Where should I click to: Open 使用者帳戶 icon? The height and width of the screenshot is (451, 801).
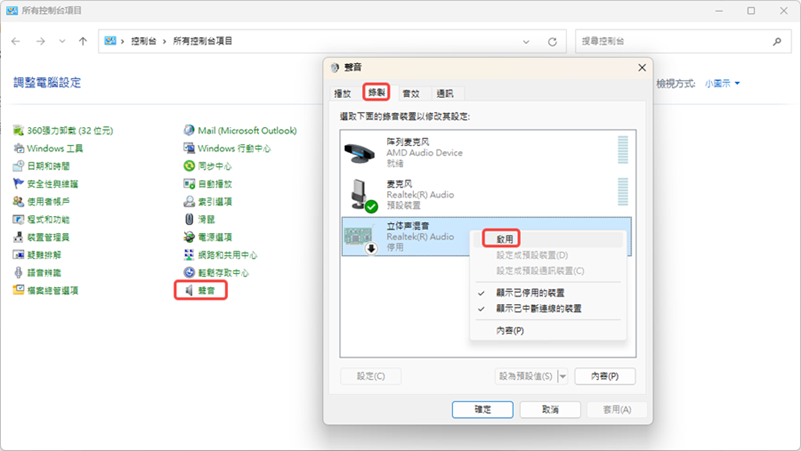(x=18, y=202)
